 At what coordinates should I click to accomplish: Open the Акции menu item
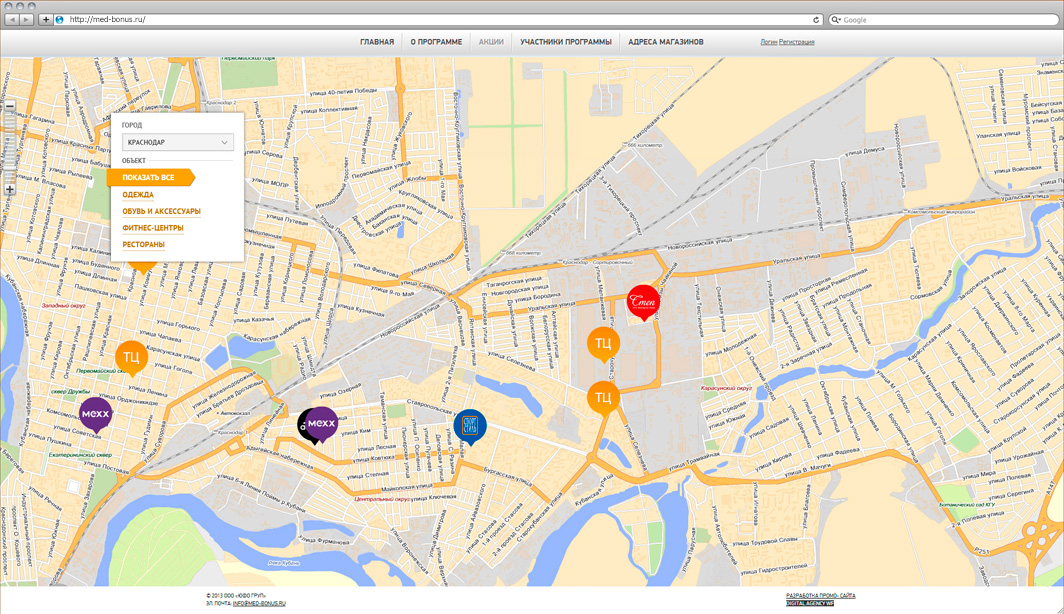491,42
